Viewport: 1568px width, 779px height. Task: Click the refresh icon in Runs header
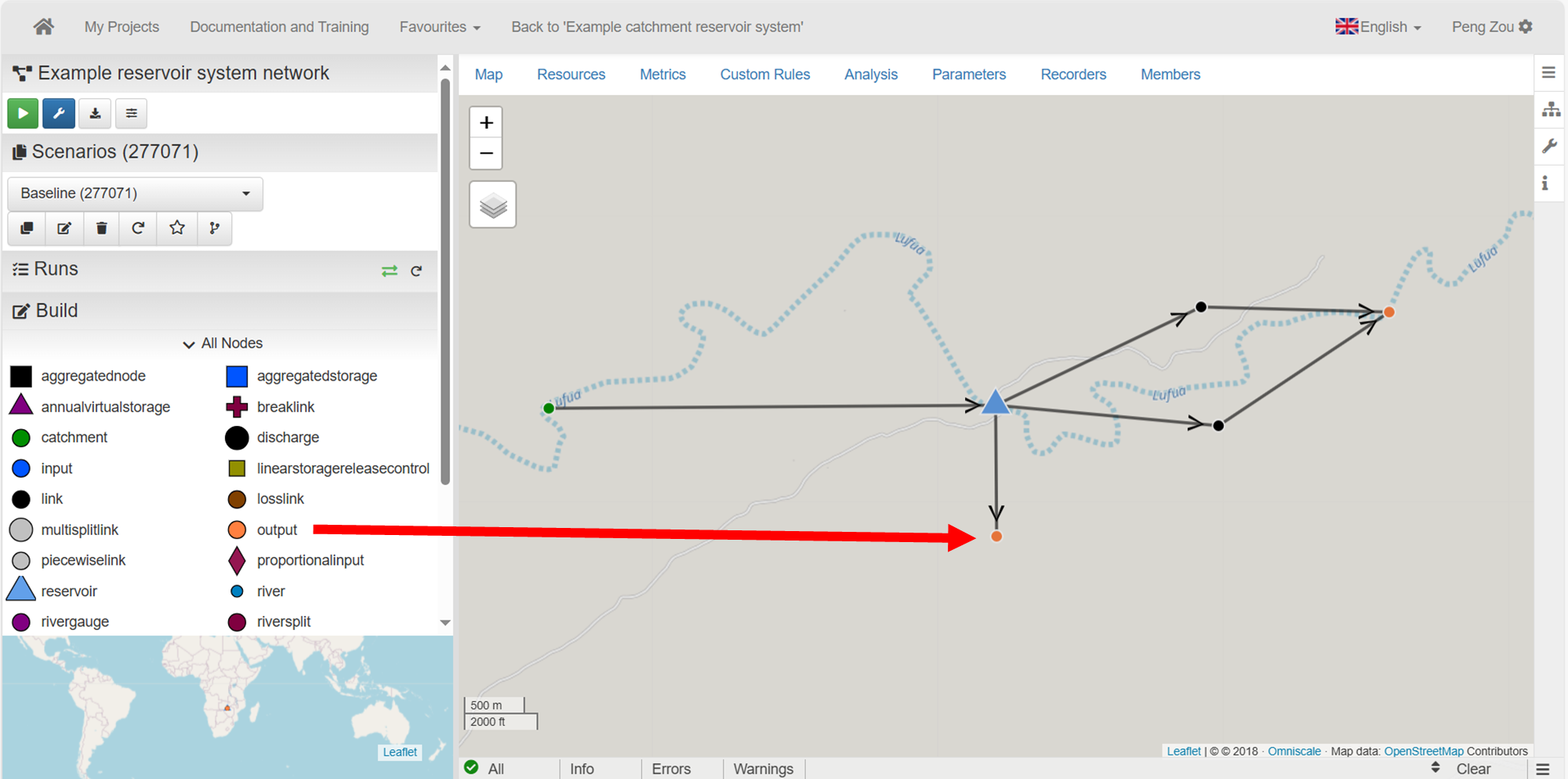pyautogui.click(x=416, y=271)
